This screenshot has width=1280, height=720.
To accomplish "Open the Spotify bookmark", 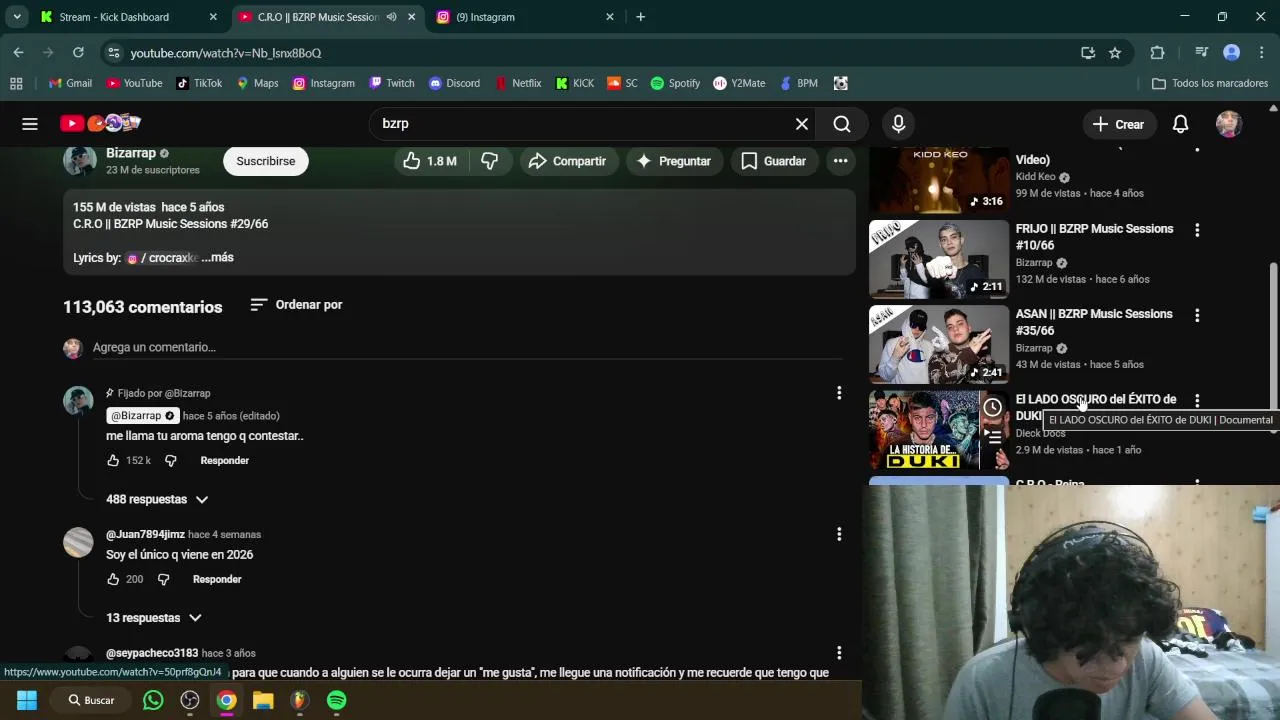I will [x=675, y=83].
